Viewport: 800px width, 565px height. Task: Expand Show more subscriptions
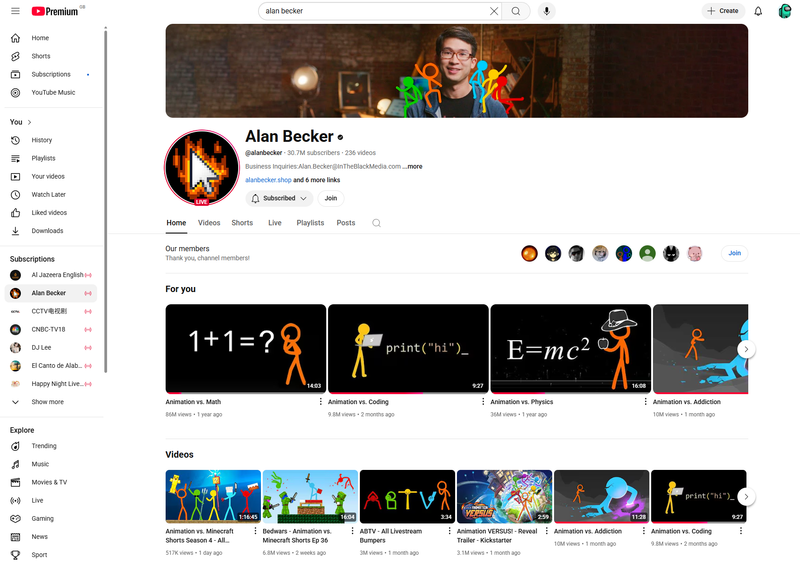point(51,402)
